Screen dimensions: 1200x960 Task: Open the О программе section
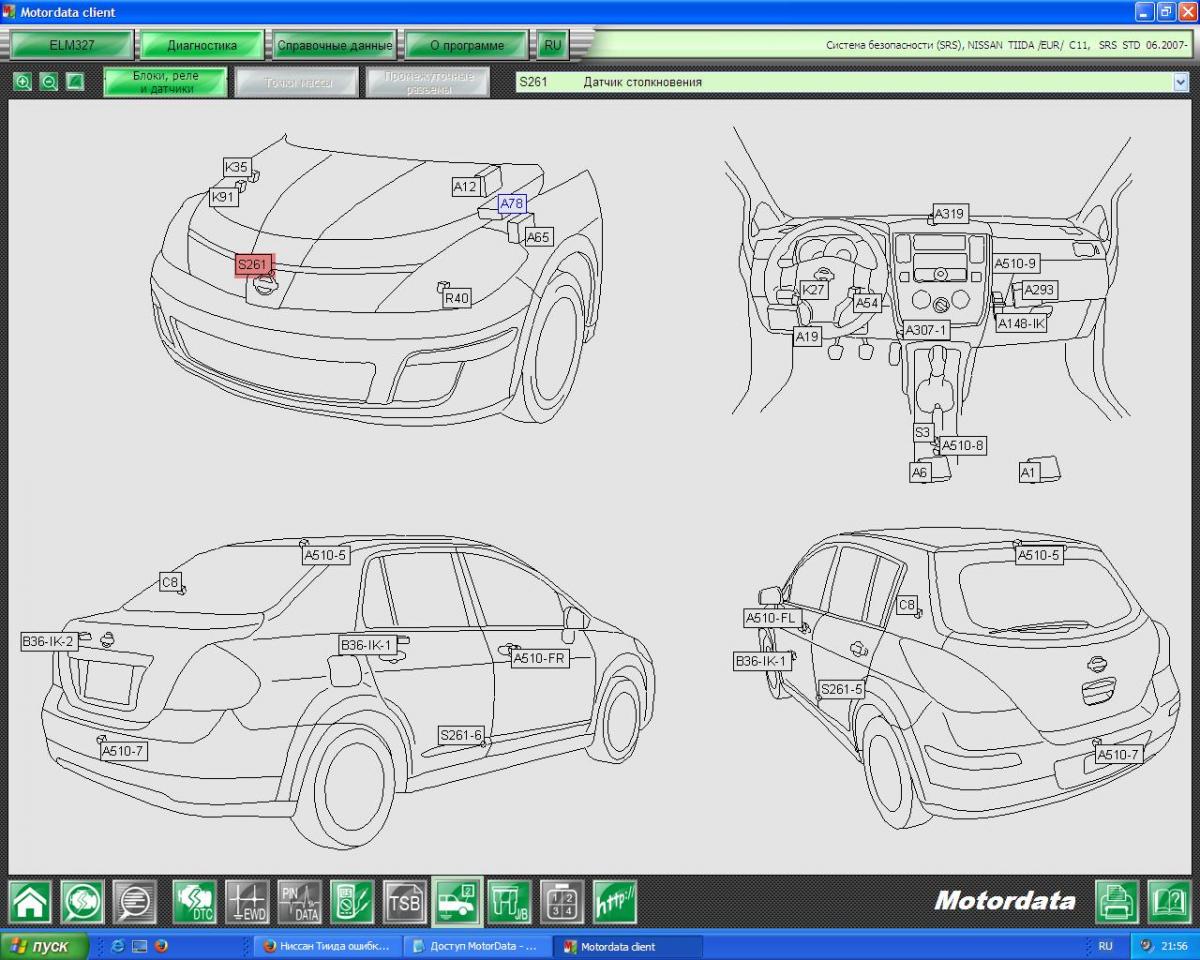pos(466,45)
